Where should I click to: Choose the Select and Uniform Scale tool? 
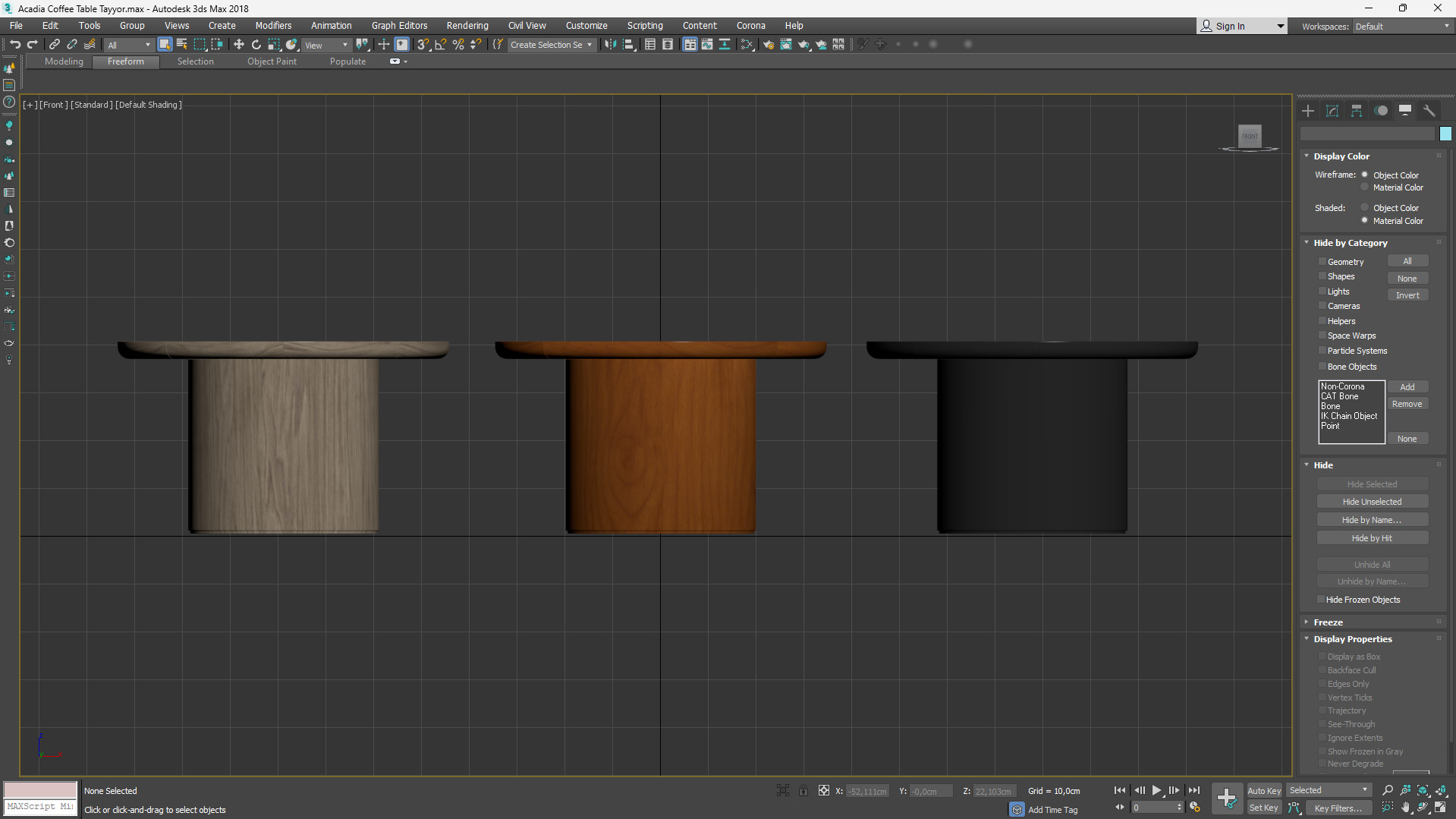pos(274,45)
